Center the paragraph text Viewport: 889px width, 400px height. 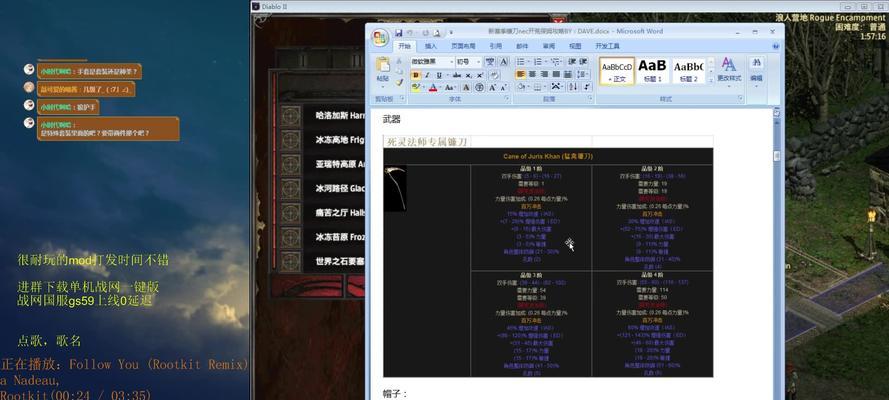[532, 74]
